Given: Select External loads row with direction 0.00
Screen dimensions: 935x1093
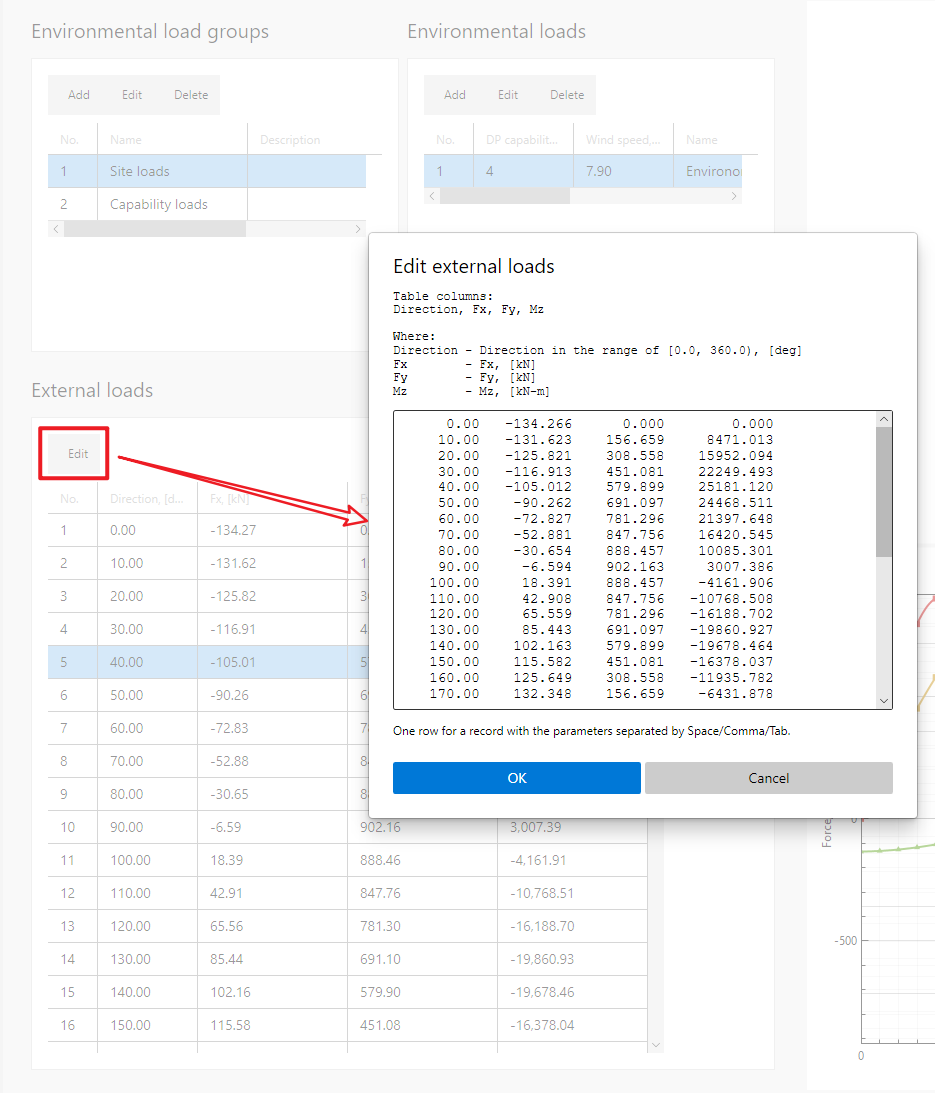Looking at the screenshot, I should pos(208,530).
